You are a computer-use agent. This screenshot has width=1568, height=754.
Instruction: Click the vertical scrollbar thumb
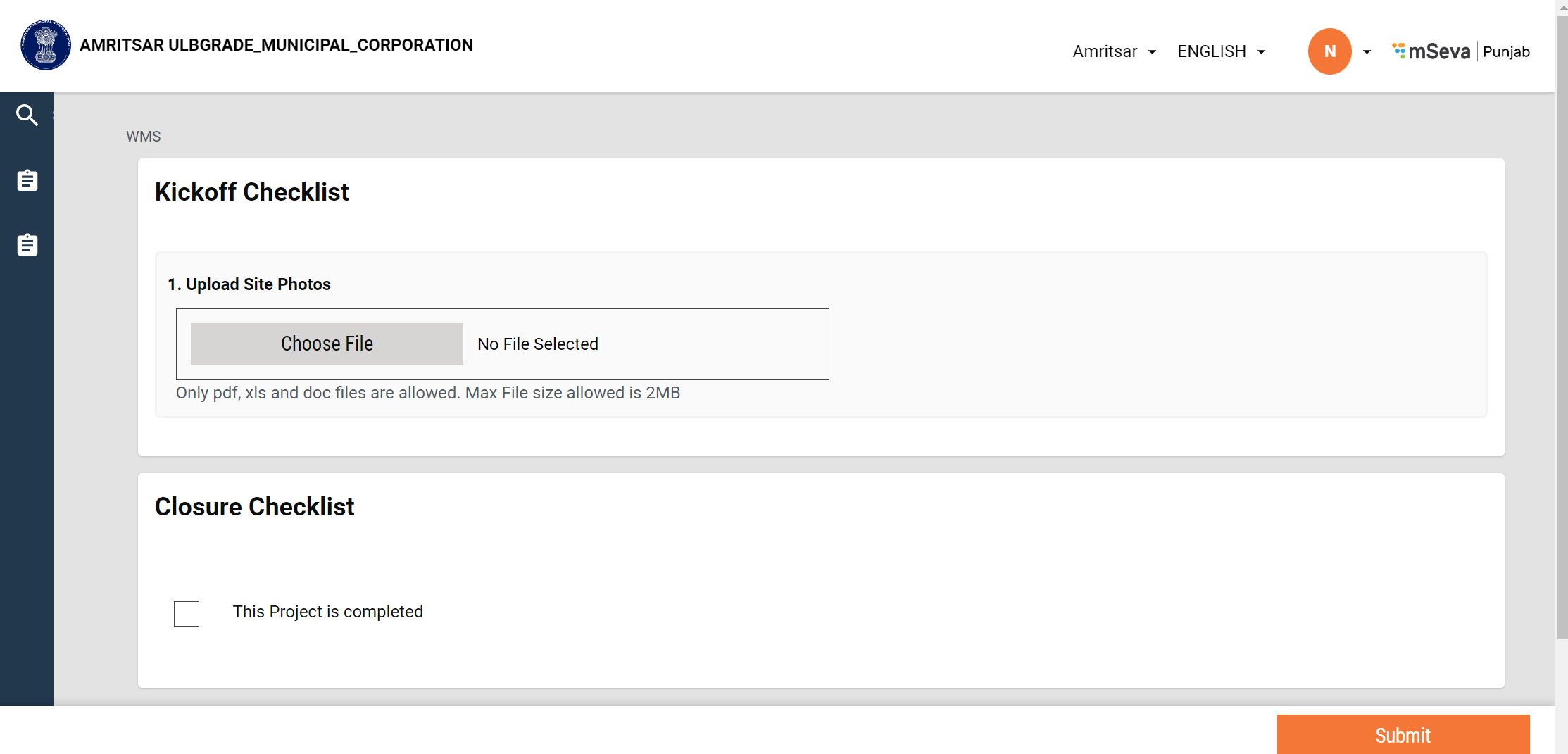click(1562, 324)
